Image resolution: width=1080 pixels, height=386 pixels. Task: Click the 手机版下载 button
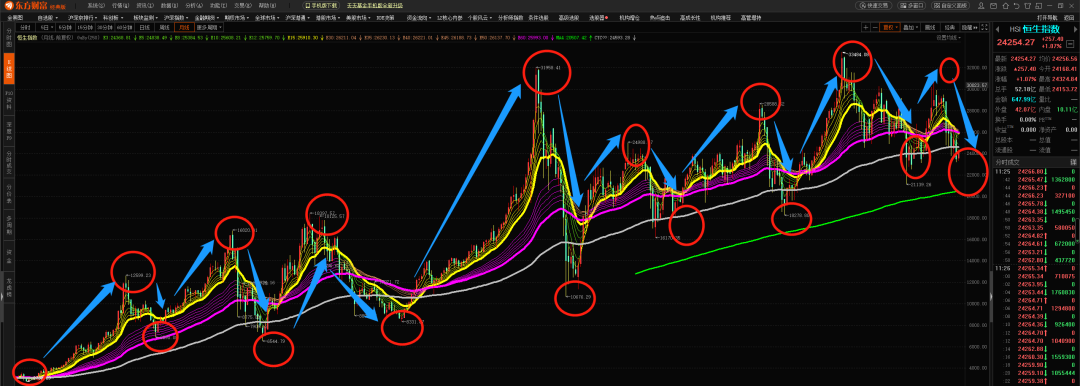[x=321, y=6]
